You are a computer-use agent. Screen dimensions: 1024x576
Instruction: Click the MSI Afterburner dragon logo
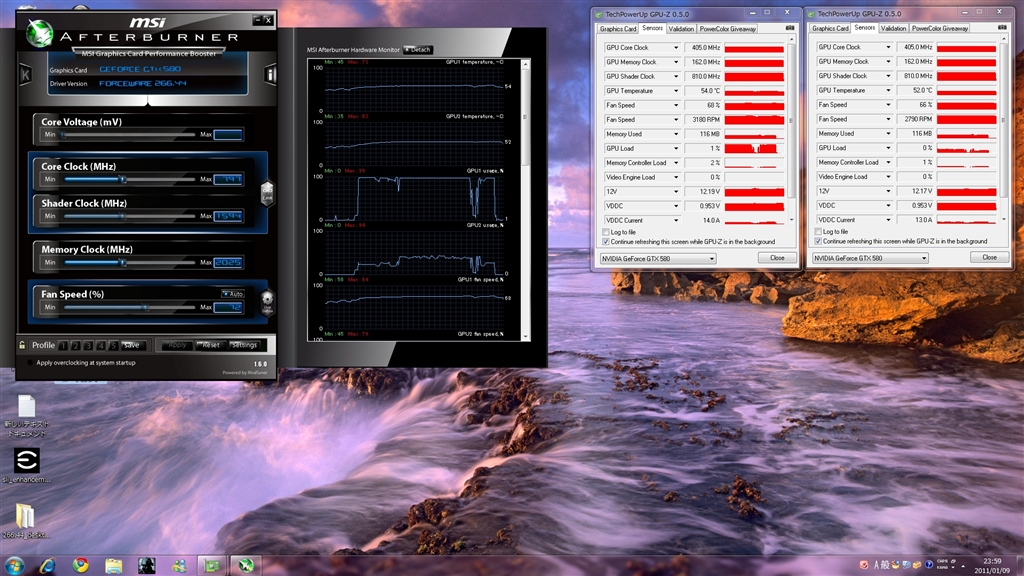(40, 33)
